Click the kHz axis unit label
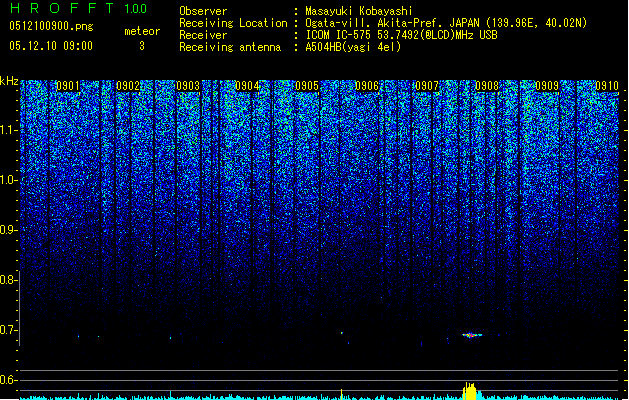This screenshot has width=629, height=400. click(9, 81)
